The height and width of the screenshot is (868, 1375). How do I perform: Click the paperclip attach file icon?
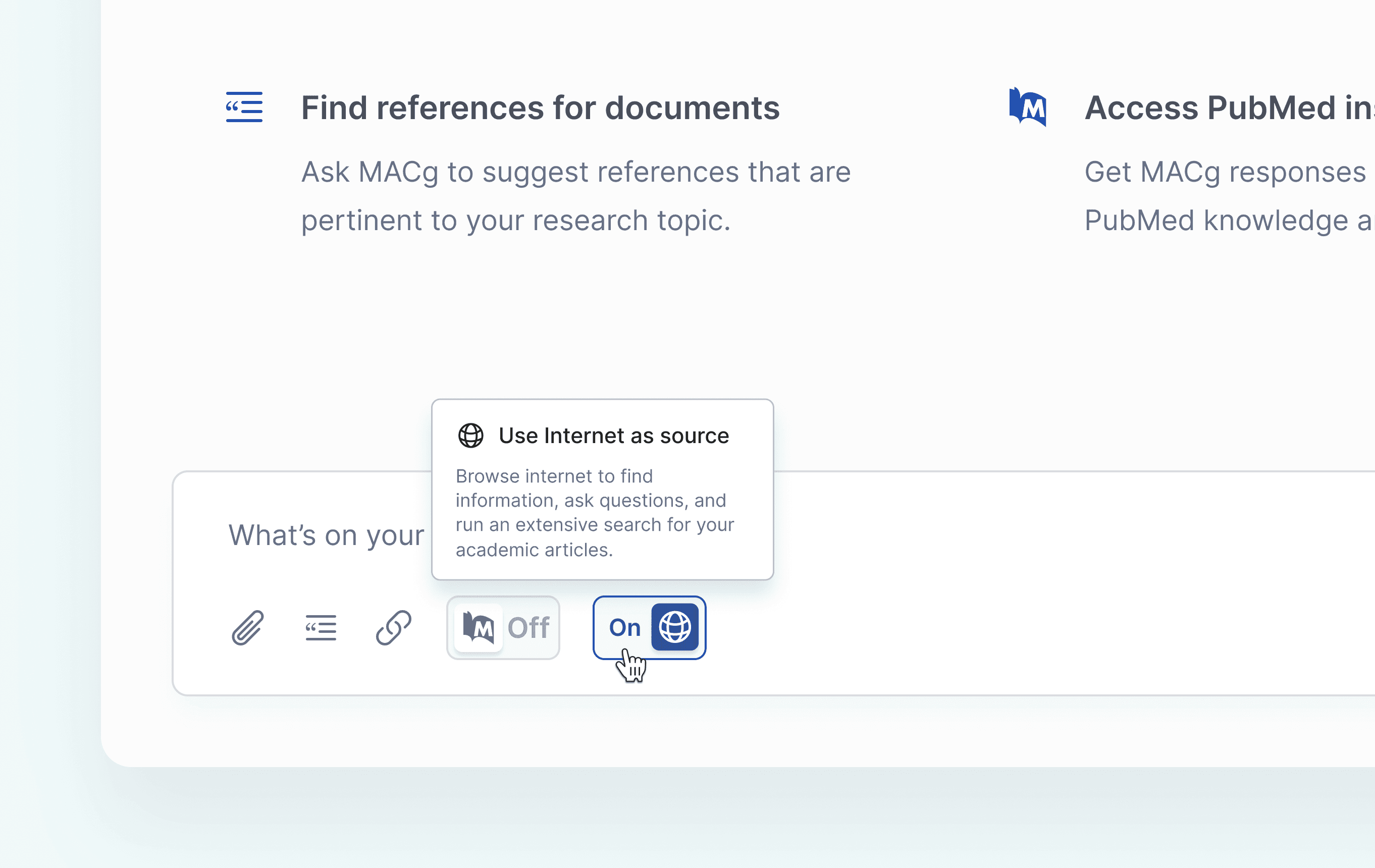[x=247, y=628]
